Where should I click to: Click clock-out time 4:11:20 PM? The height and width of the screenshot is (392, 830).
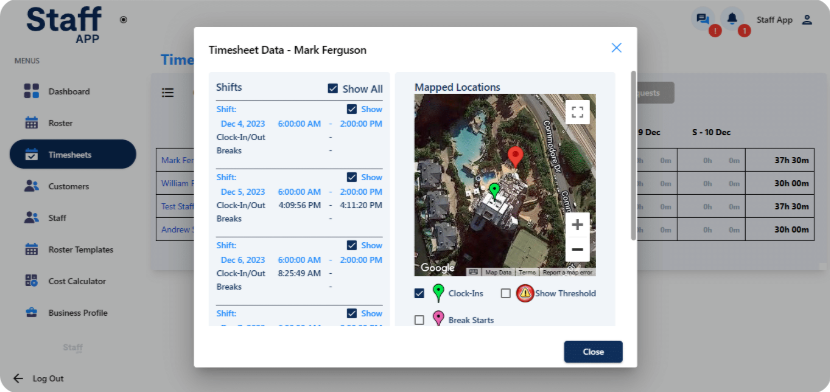(x=361, y=205)
